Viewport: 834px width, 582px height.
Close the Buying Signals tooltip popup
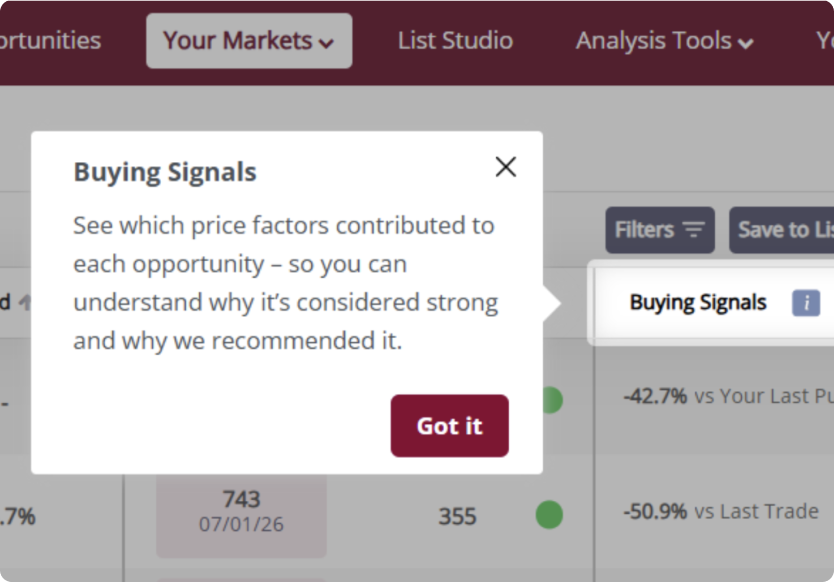pyautogui.click(x=506, y=167)
